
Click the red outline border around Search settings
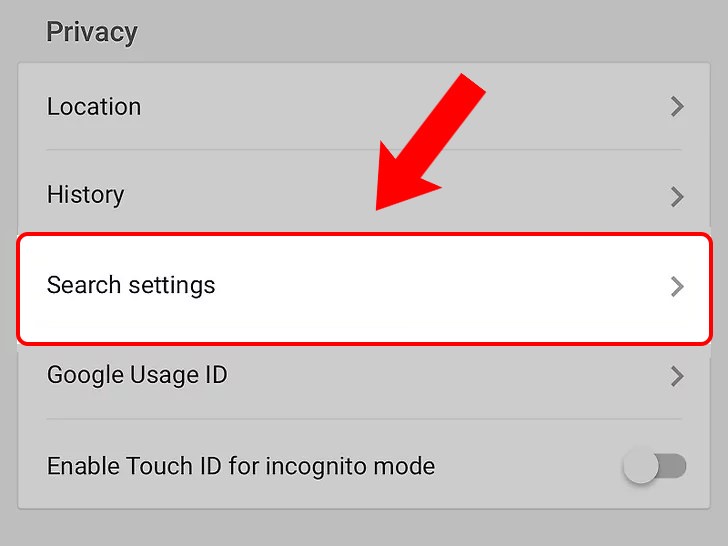pyautogui.click(x=364, y=236)
